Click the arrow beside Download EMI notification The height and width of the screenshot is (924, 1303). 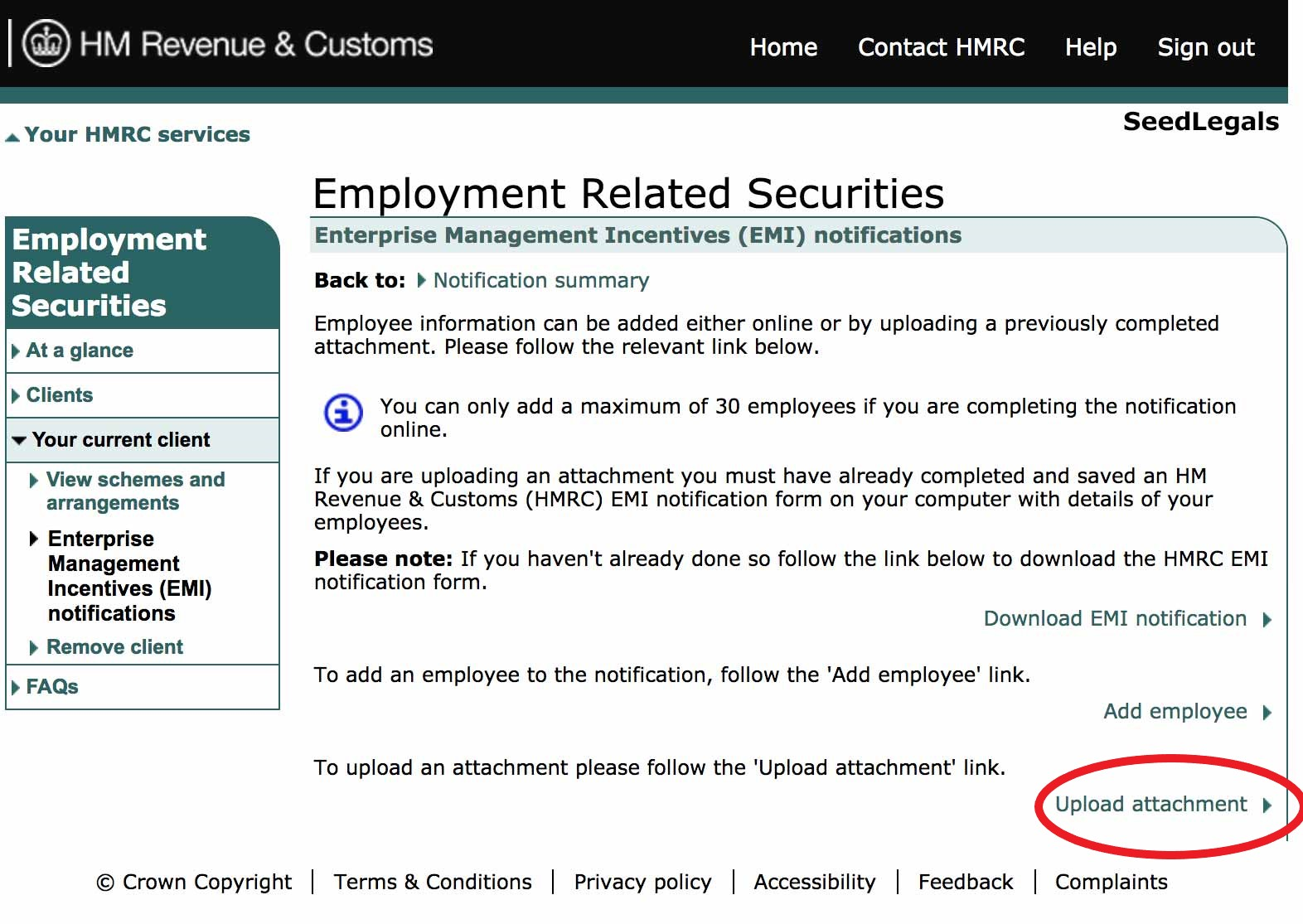(1267, 619)
